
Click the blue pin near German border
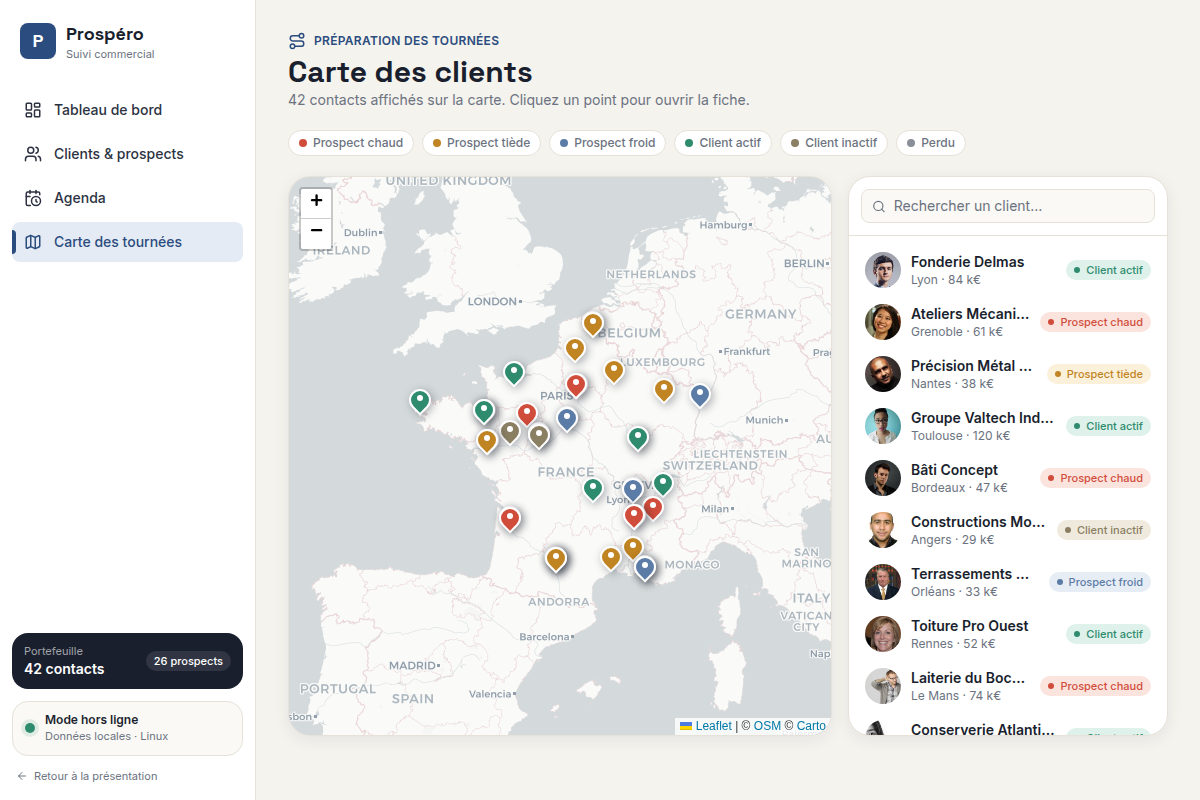coord(700,395)
